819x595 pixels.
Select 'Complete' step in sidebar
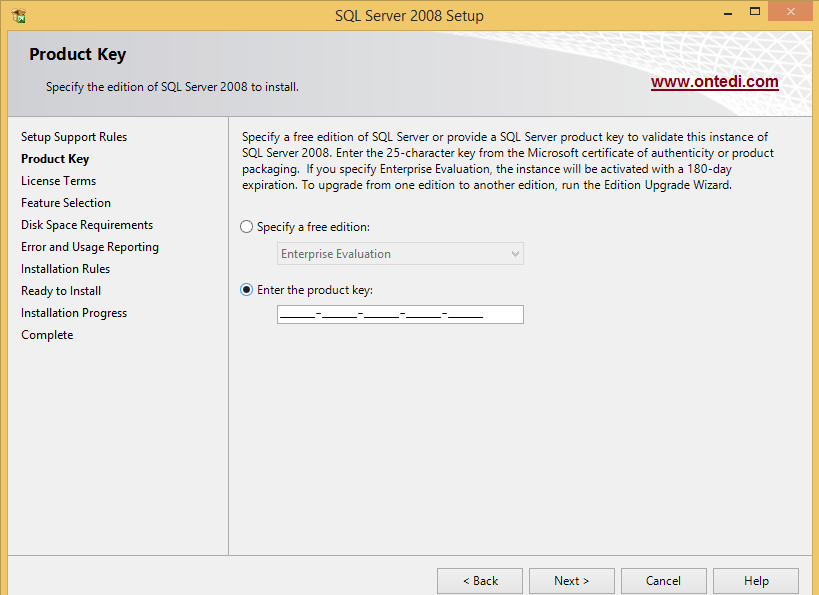click(47, 335)
